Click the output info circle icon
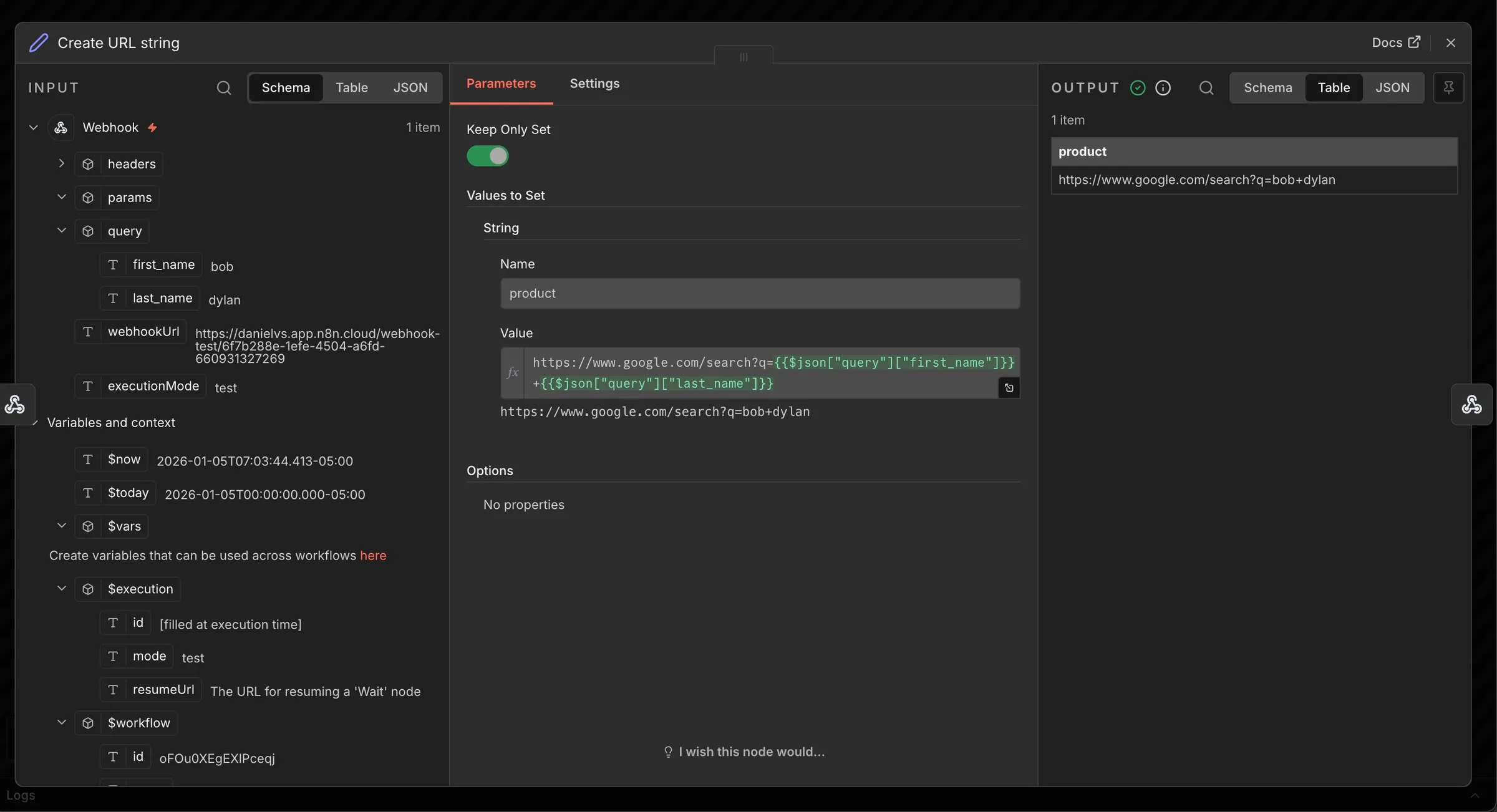 coord(1163,88)
